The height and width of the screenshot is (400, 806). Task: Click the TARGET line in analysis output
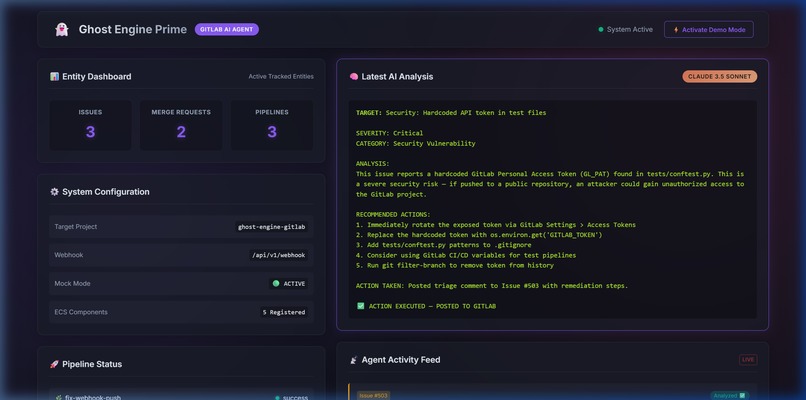coord(451,113)
